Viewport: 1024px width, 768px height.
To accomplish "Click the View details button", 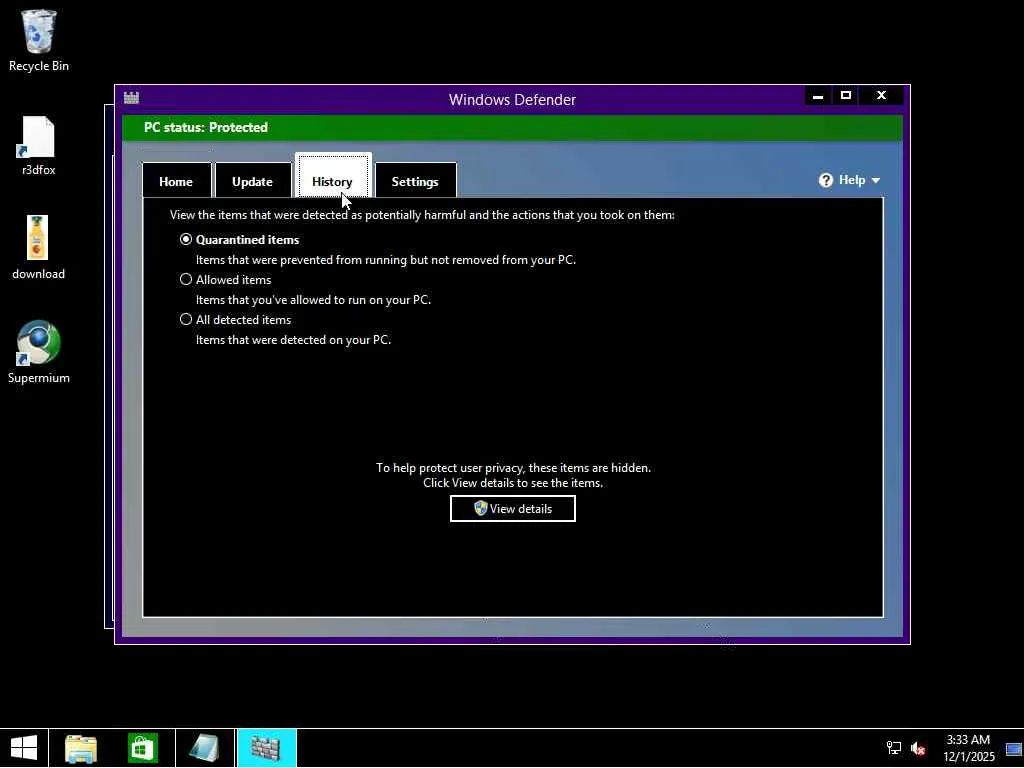I will tap(513, 509).
